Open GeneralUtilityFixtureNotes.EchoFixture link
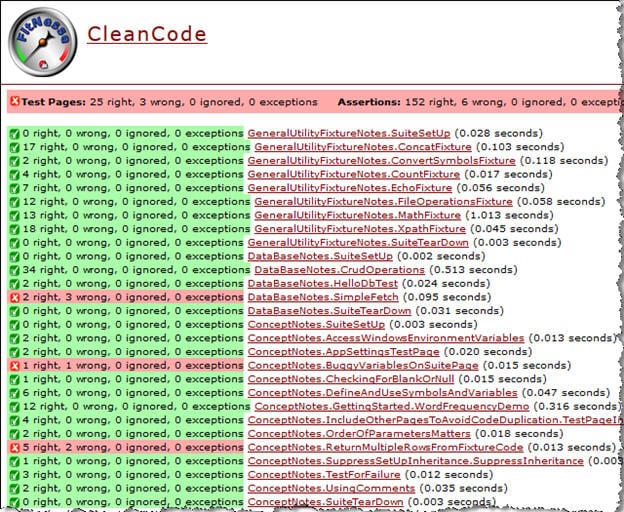Screen dimensions: 624x512 [x=350, y=188]
